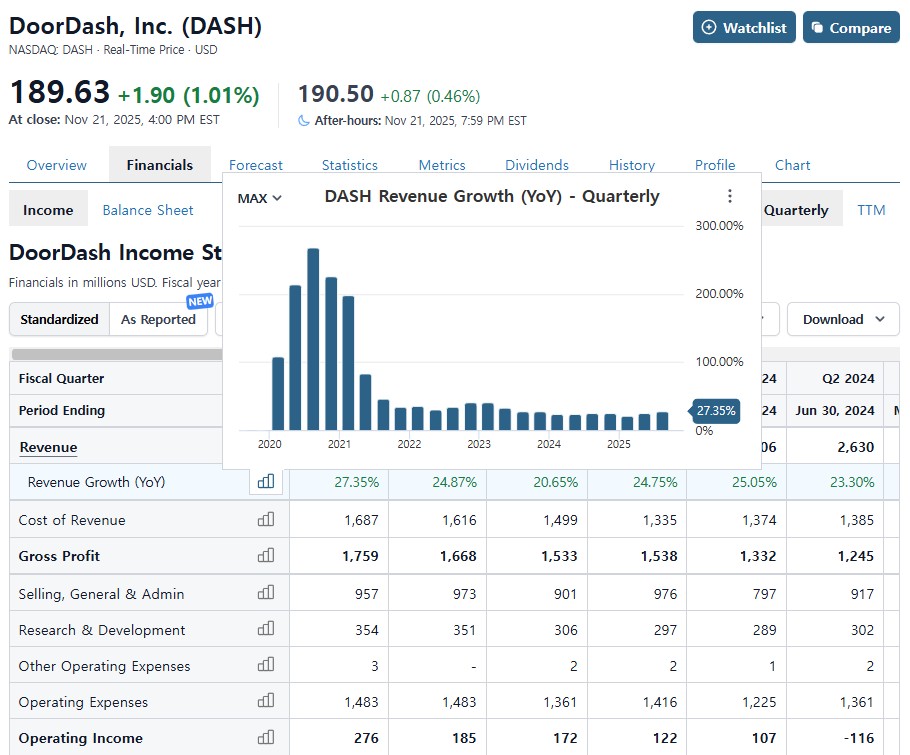Switch to Standardized view
The width and height of the screenshot is (910, 755).
pos(60,320)
